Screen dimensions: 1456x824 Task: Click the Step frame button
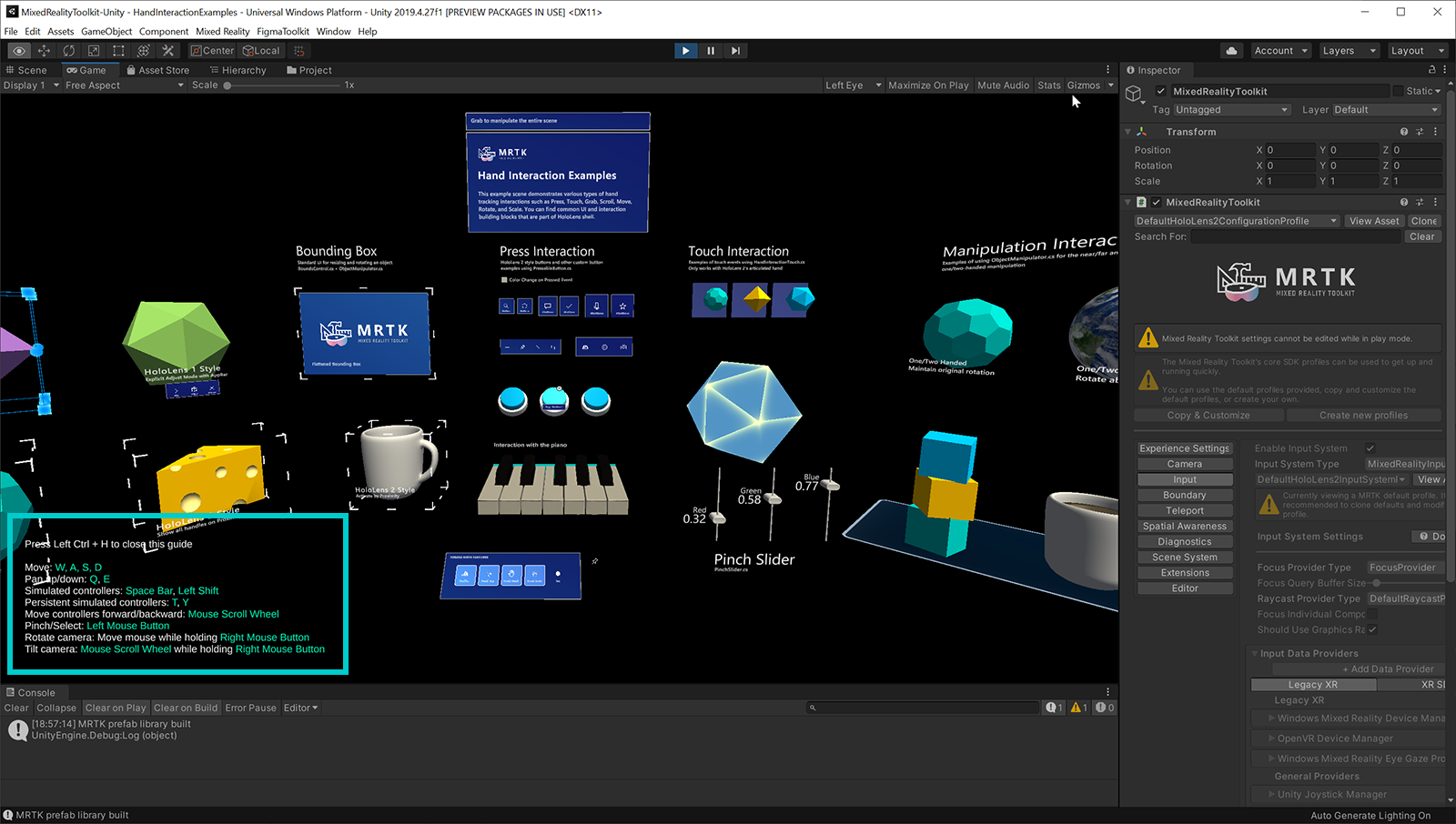[x=735, y=51]
